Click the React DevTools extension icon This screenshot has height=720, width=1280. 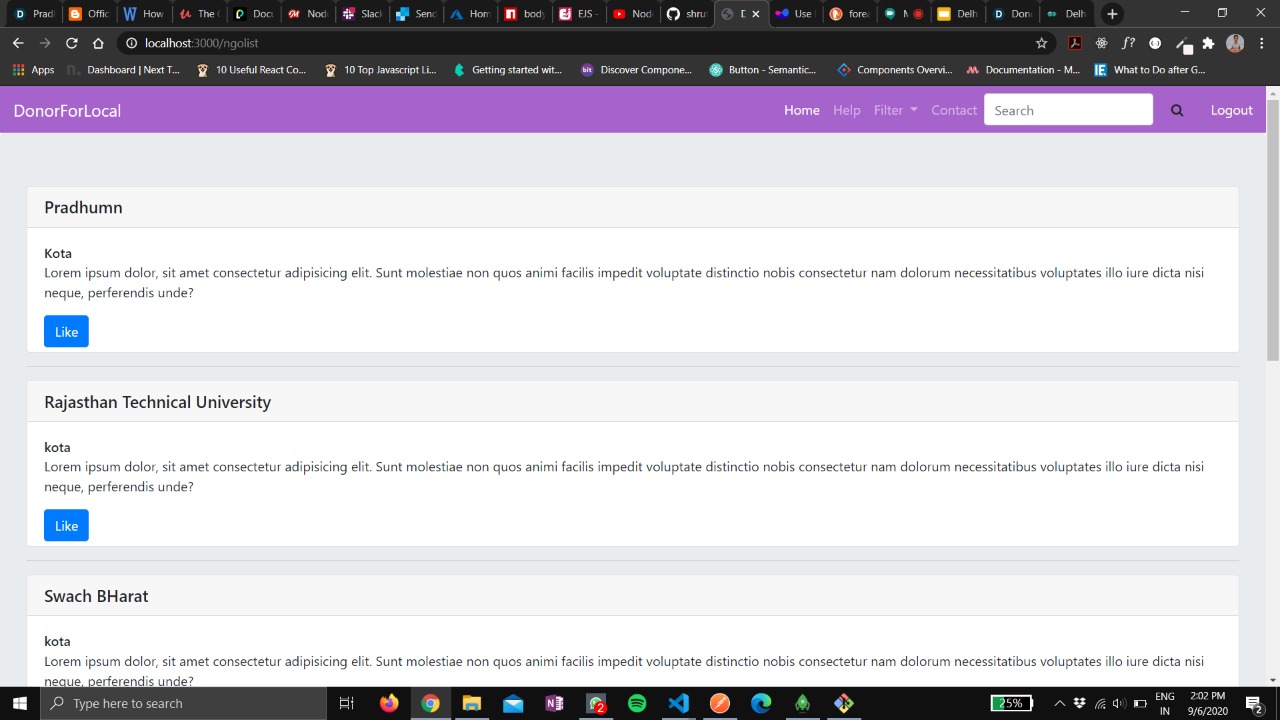pos(1102,43)
